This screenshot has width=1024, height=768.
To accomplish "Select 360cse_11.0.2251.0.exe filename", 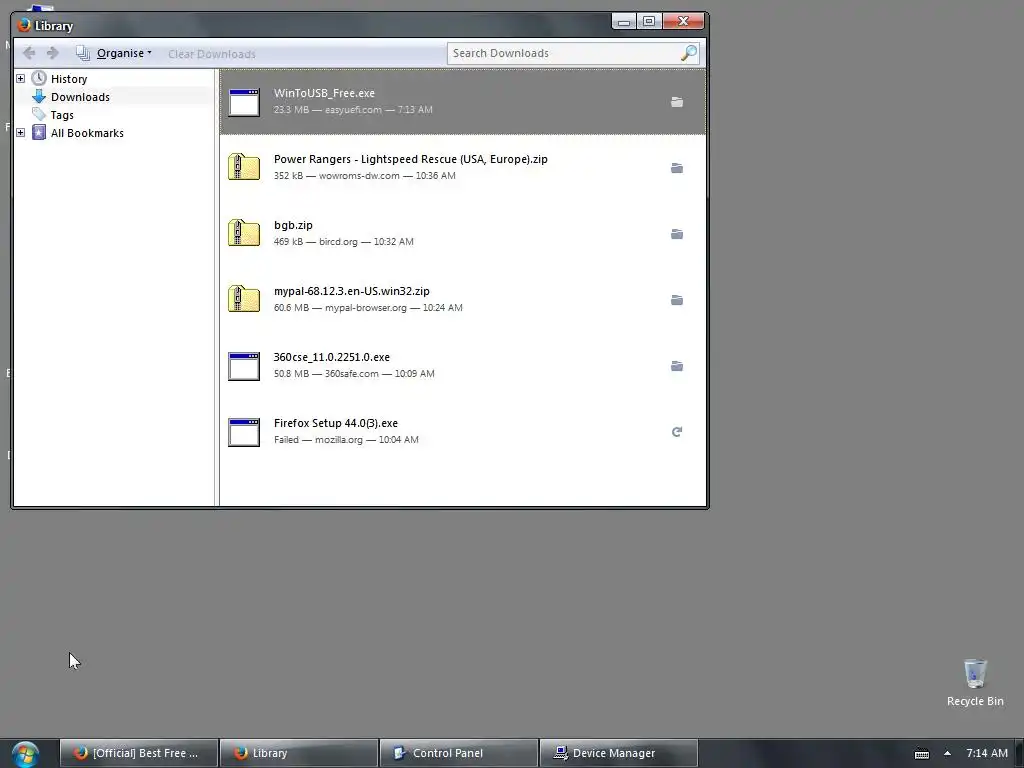I will point(332,357).
